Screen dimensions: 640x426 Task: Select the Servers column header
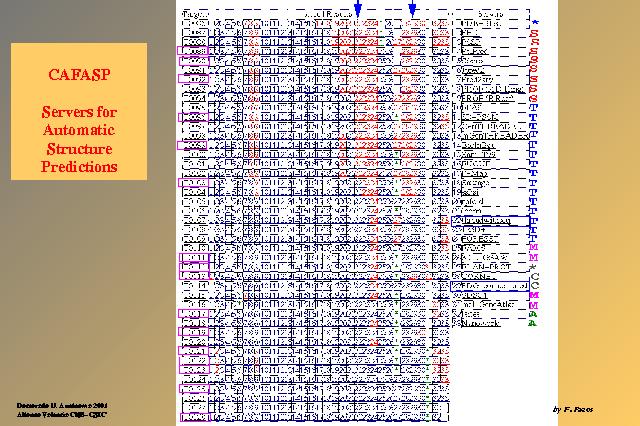[491, 15]
